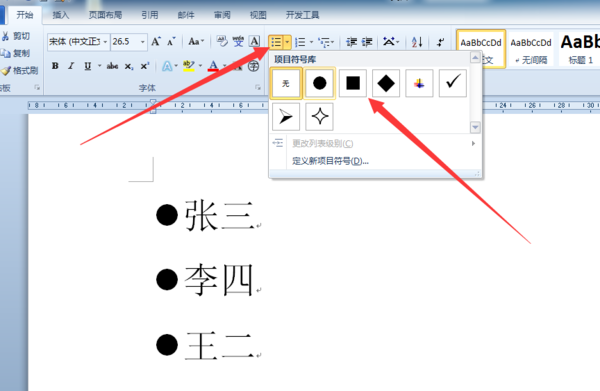Click the sort A-Z icon
The height and width of the screenshot is (391, 600).
point(417,42)
